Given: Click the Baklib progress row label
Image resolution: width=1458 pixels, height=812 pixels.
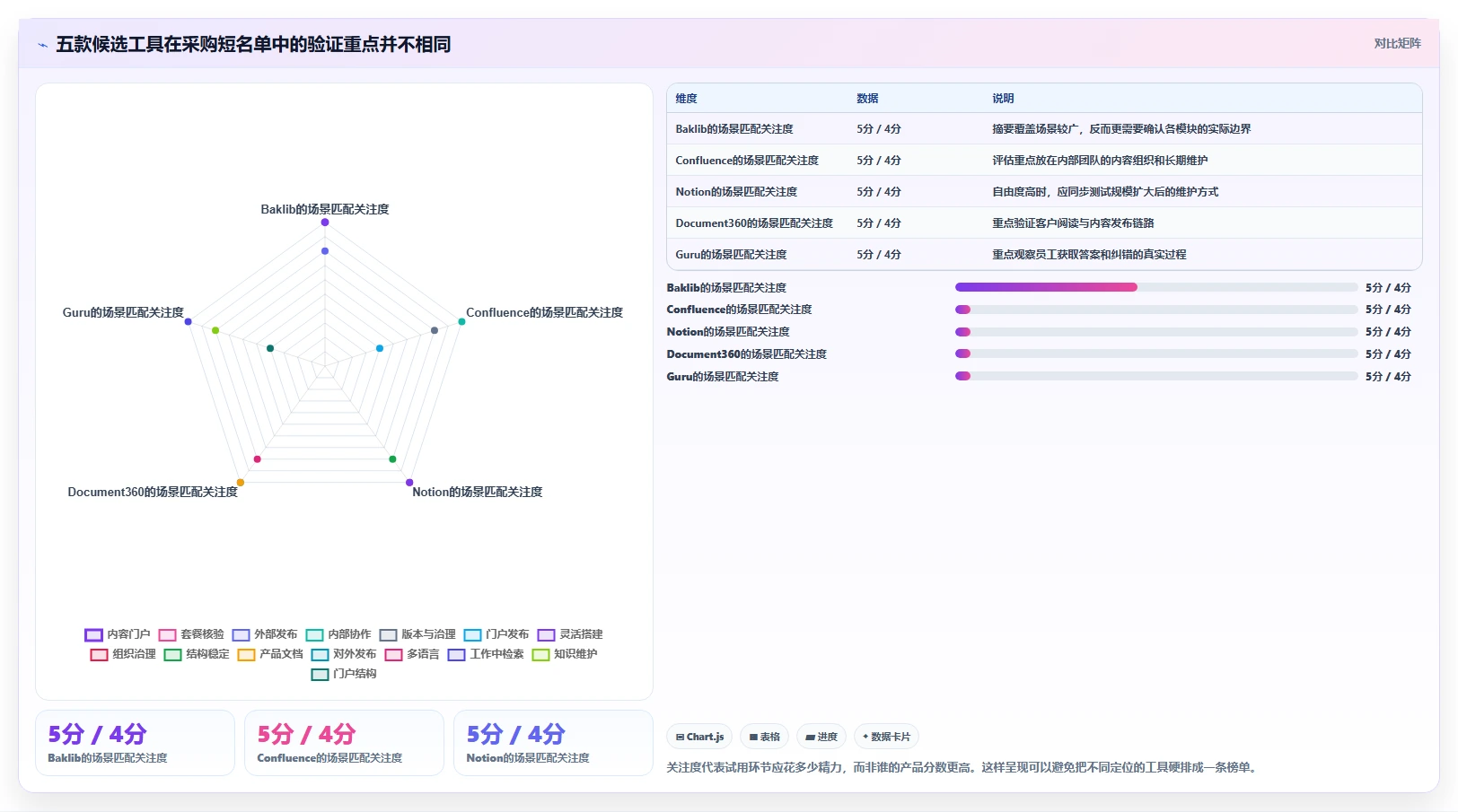Looking at the screenshot, I should coord(726,288).
